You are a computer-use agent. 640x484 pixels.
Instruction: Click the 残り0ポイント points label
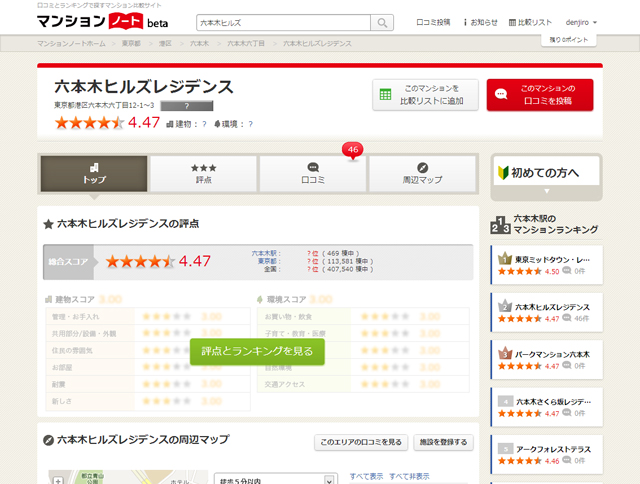click(568, 40)
